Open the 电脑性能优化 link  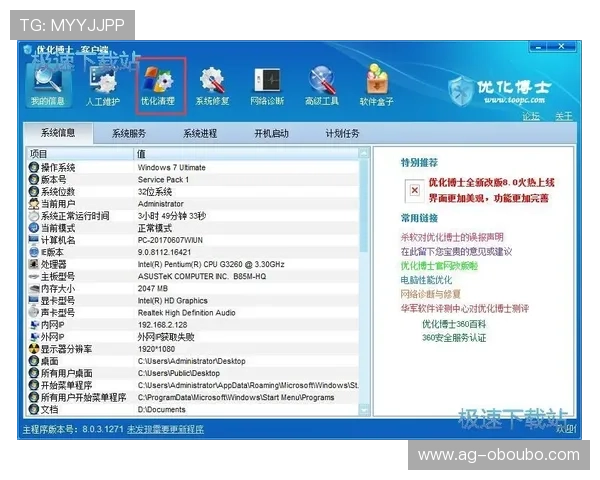[x=426, y=280]
